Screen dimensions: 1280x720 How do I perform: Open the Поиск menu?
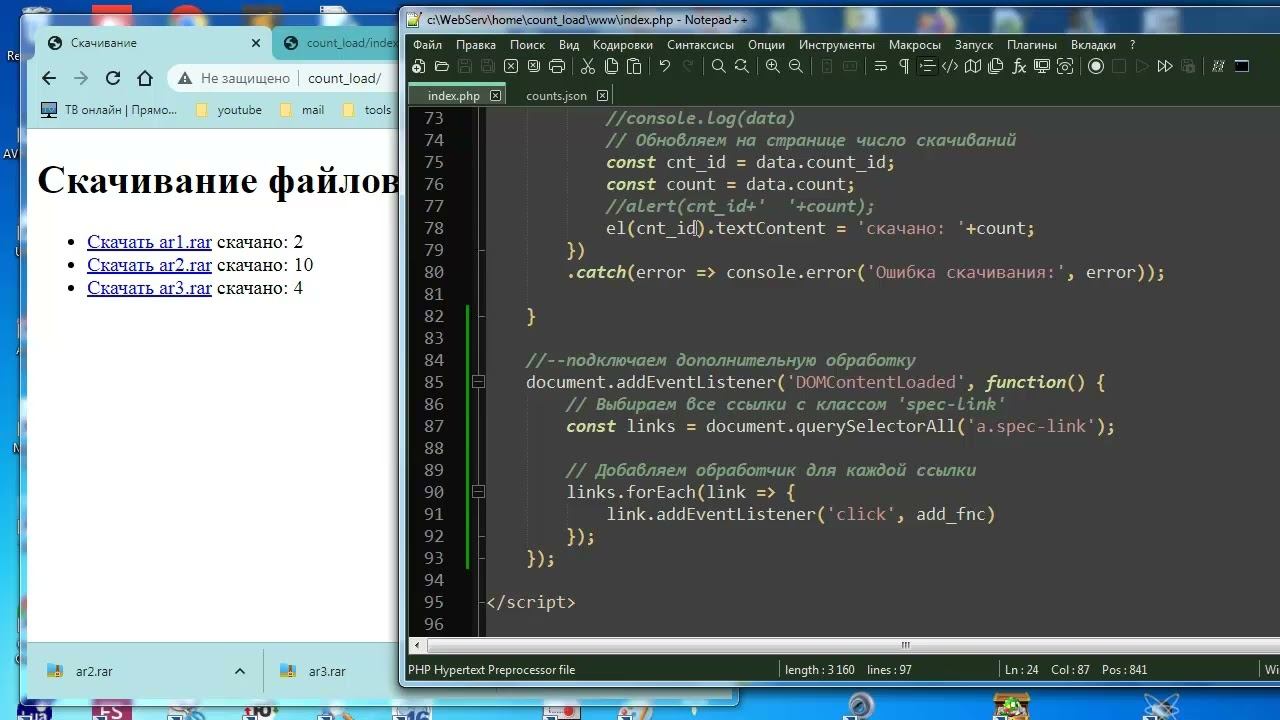coord(527,44)
